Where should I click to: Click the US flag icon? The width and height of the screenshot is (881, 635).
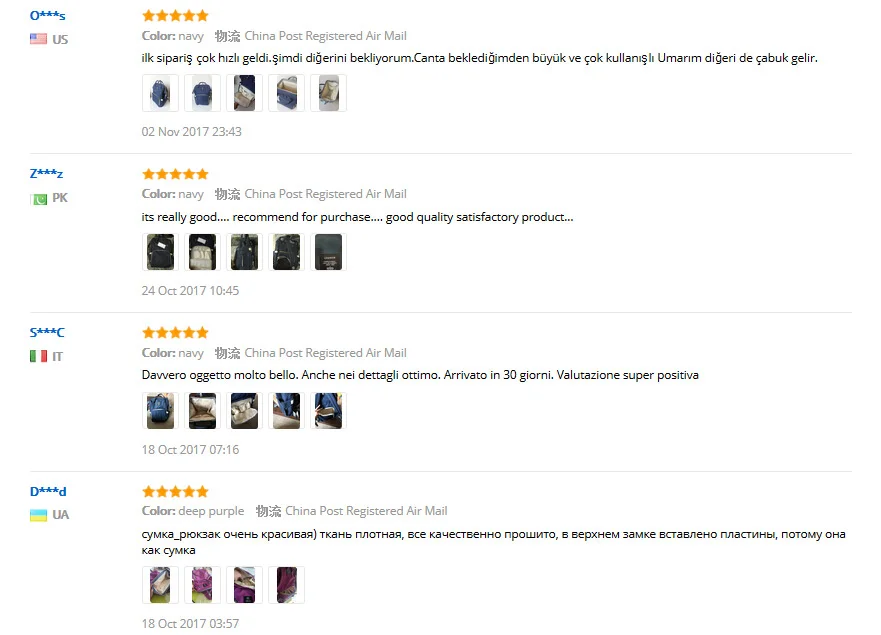click(x=38, y=39)
